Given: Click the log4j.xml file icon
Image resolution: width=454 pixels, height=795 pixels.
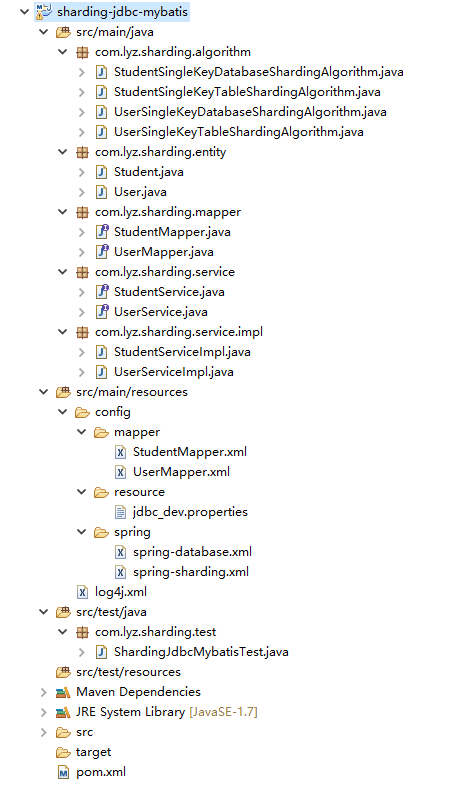Looking at the screenshot, I should (82, 592).
